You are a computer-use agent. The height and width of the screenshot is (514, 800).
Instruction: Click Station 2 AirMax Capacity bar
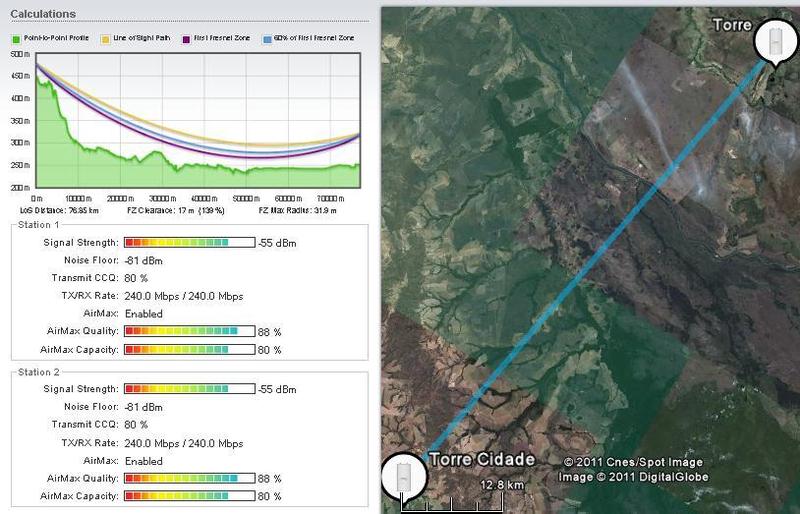pyautogui.click(x=190, y=496)
